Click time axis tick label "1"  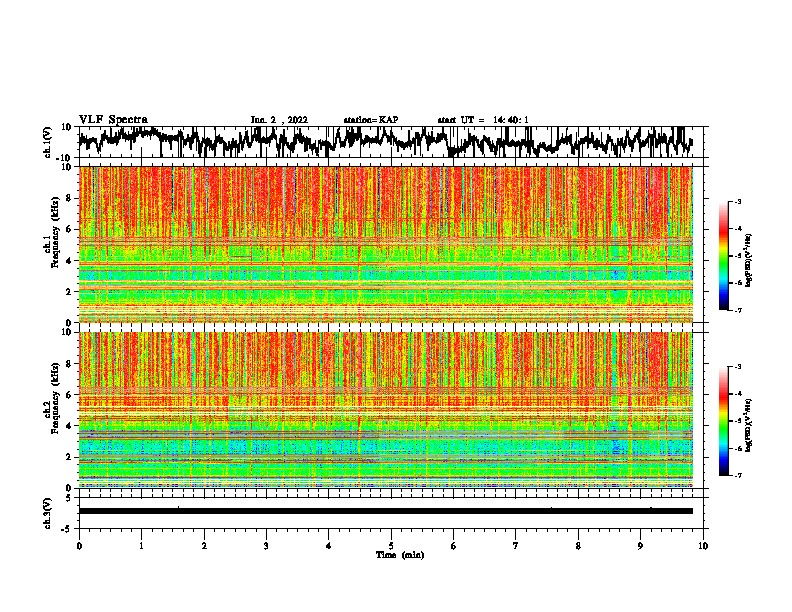pos(141,546)
